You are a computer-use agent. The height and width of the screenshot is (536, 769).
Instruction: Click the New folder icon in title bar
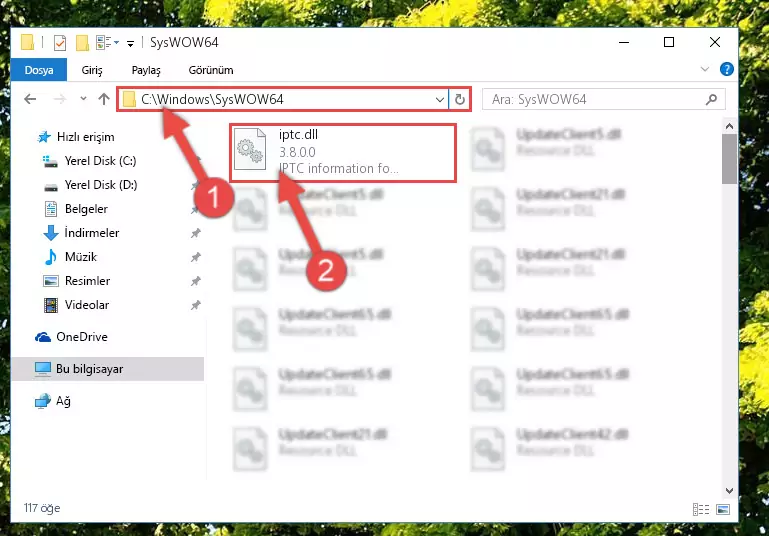pos(82,43)
